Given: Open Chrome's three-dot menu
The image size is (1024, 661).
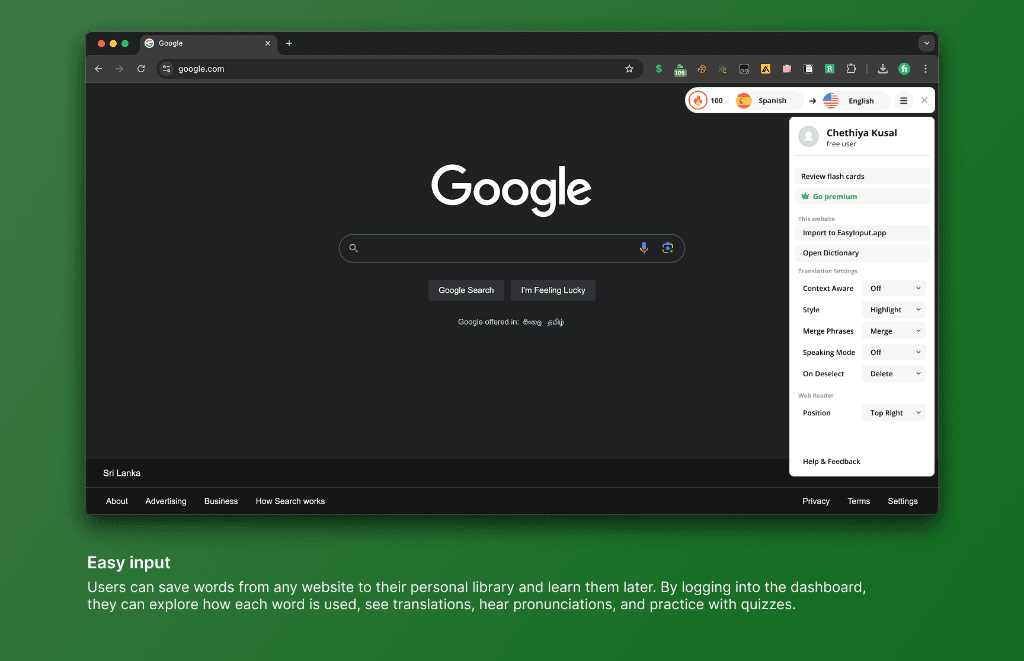Looking at the screenshot, I should pos(925,69).
